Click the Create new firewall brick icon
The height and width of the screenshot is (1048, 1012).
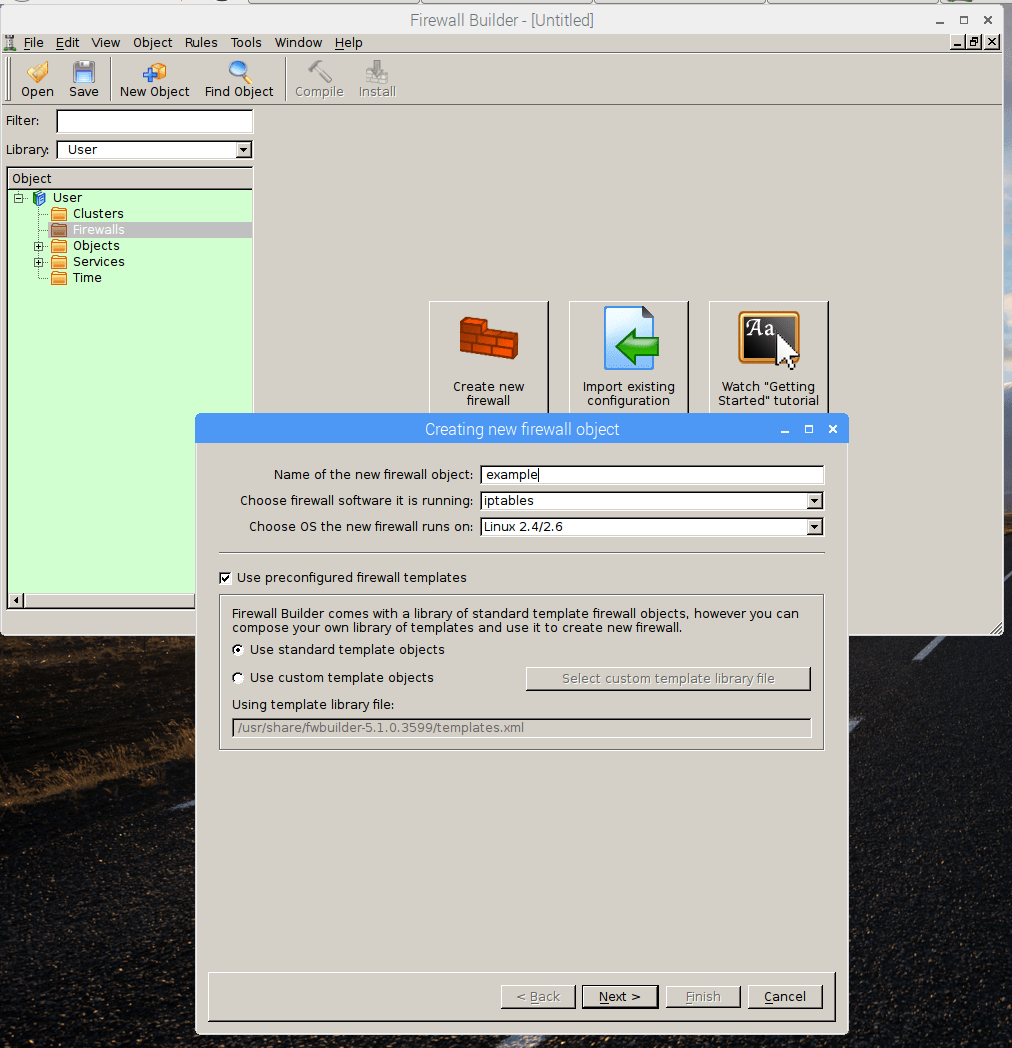488,339
